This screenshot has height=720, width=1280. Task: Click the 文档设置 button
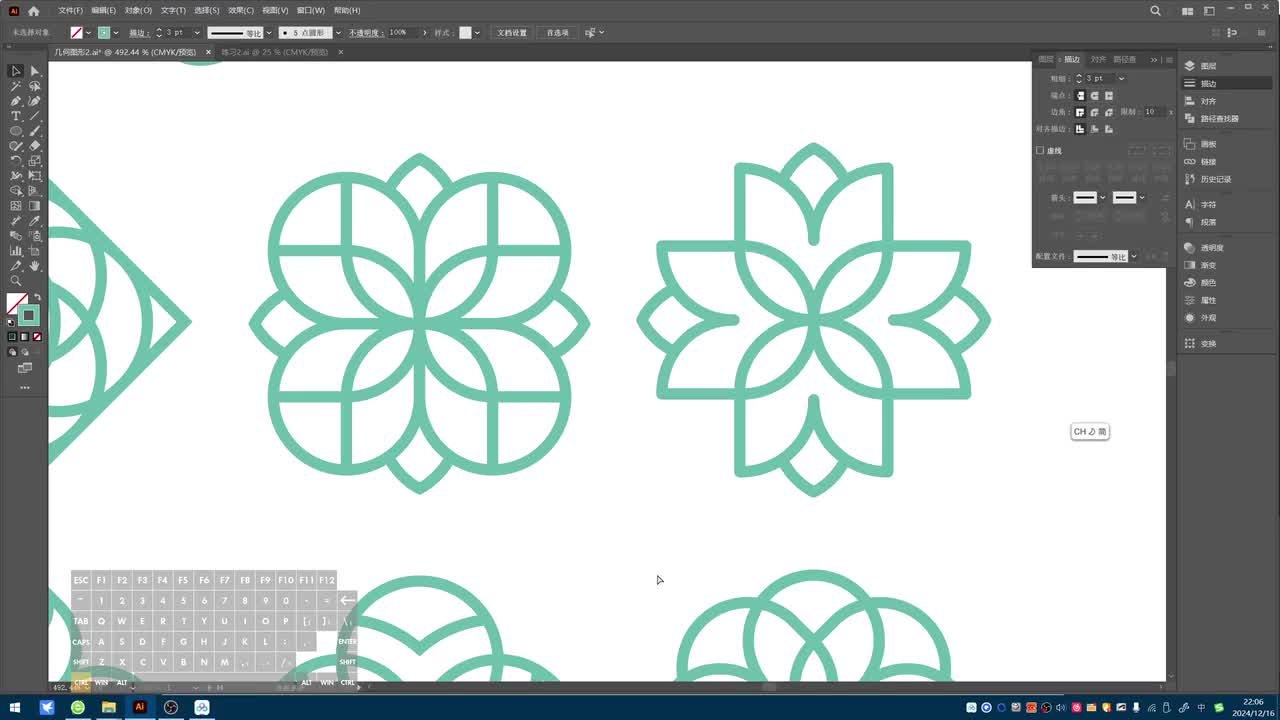(512, 33)
